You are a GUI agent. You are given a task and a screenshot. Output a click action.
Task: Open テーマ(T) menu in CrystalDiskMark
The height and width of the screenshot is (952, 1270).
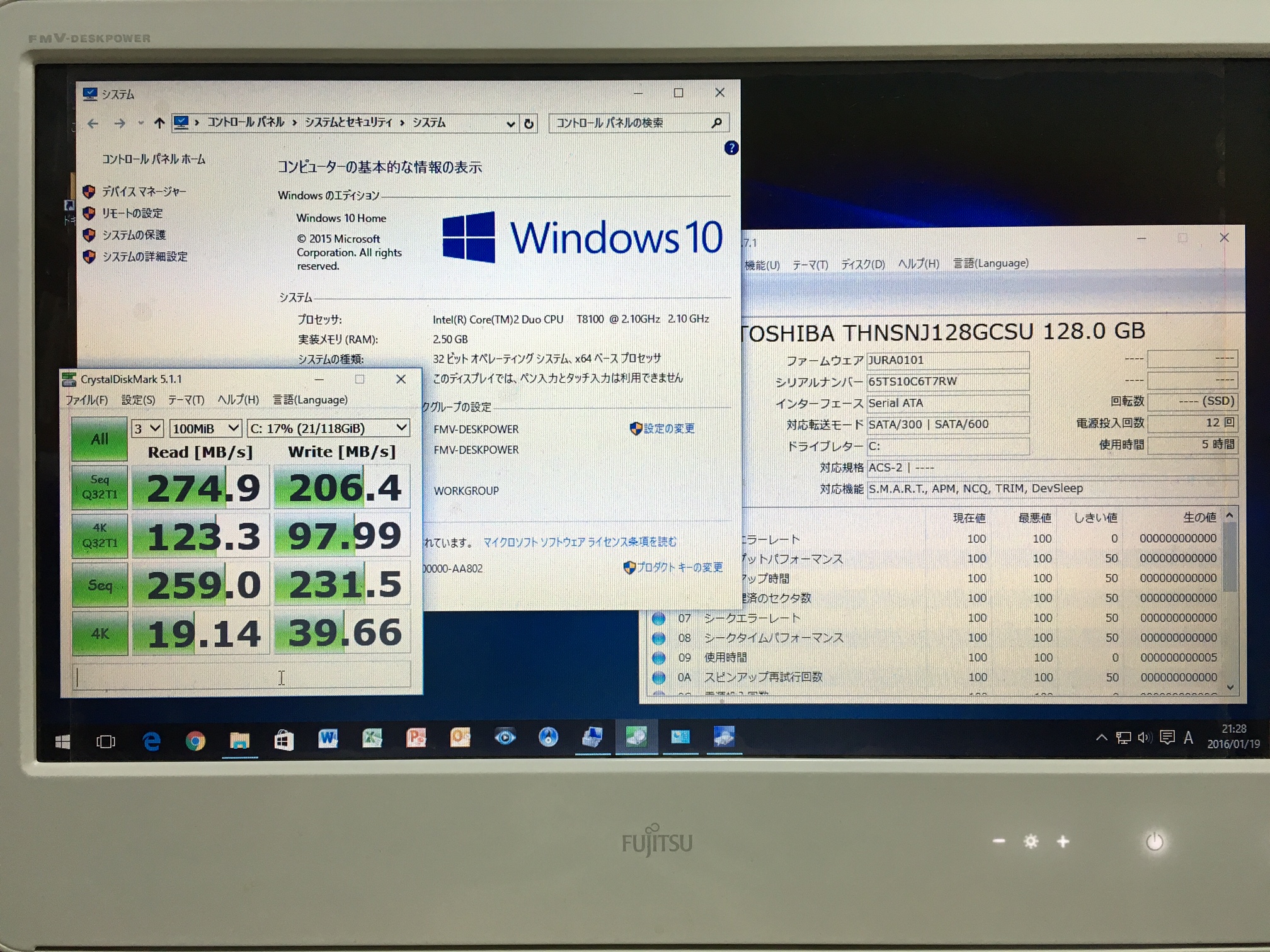[186, 400]
